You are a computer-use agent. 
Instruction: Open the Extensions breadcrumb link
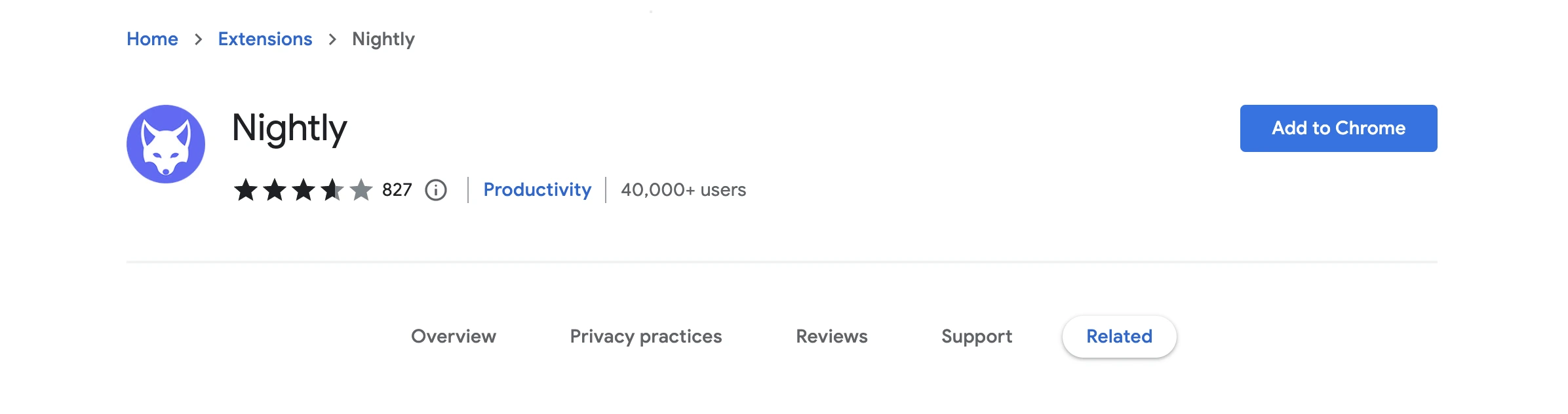[265, 39]
